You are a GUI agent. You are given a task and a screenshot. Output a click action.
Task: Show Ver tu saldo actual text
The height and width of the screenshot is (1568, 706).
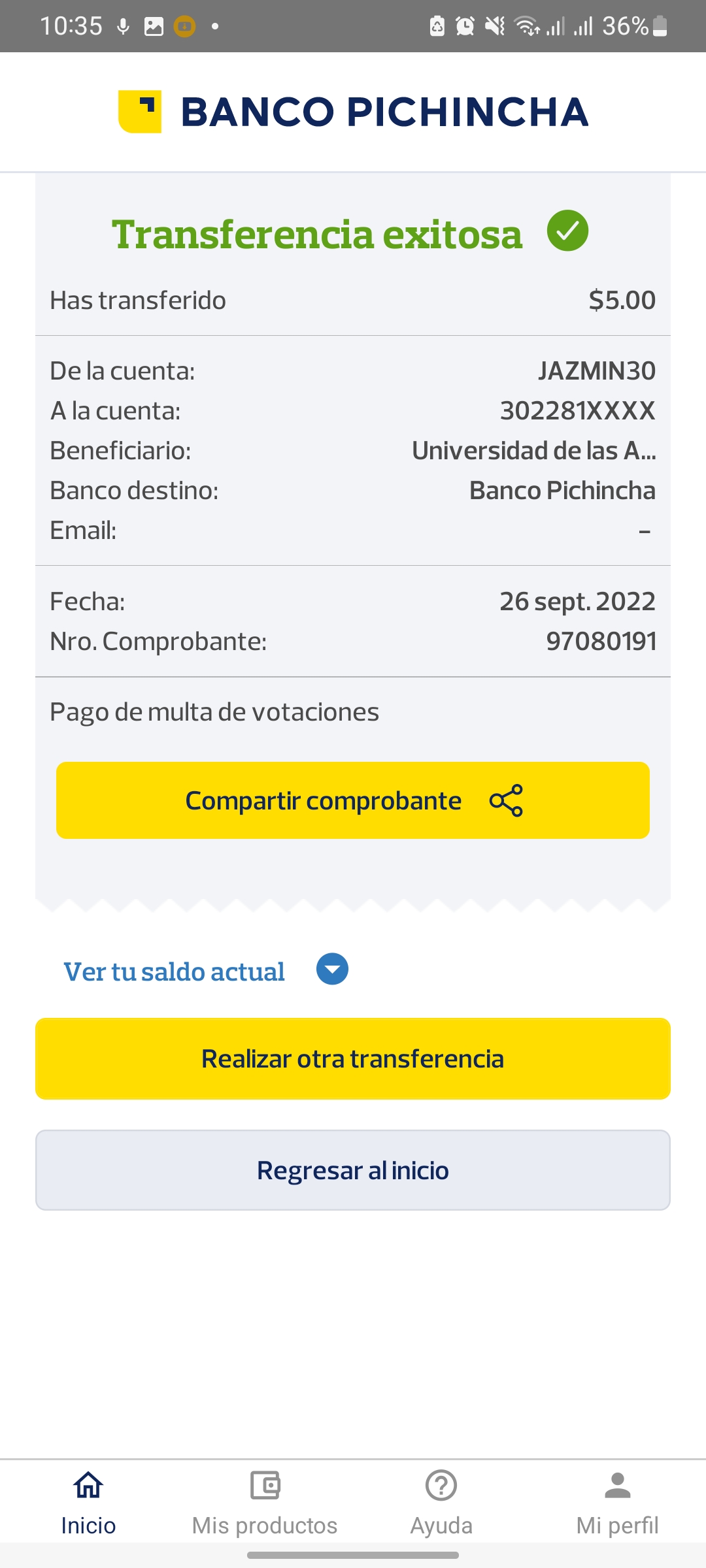pyautogui.click(x=174, y=972)
